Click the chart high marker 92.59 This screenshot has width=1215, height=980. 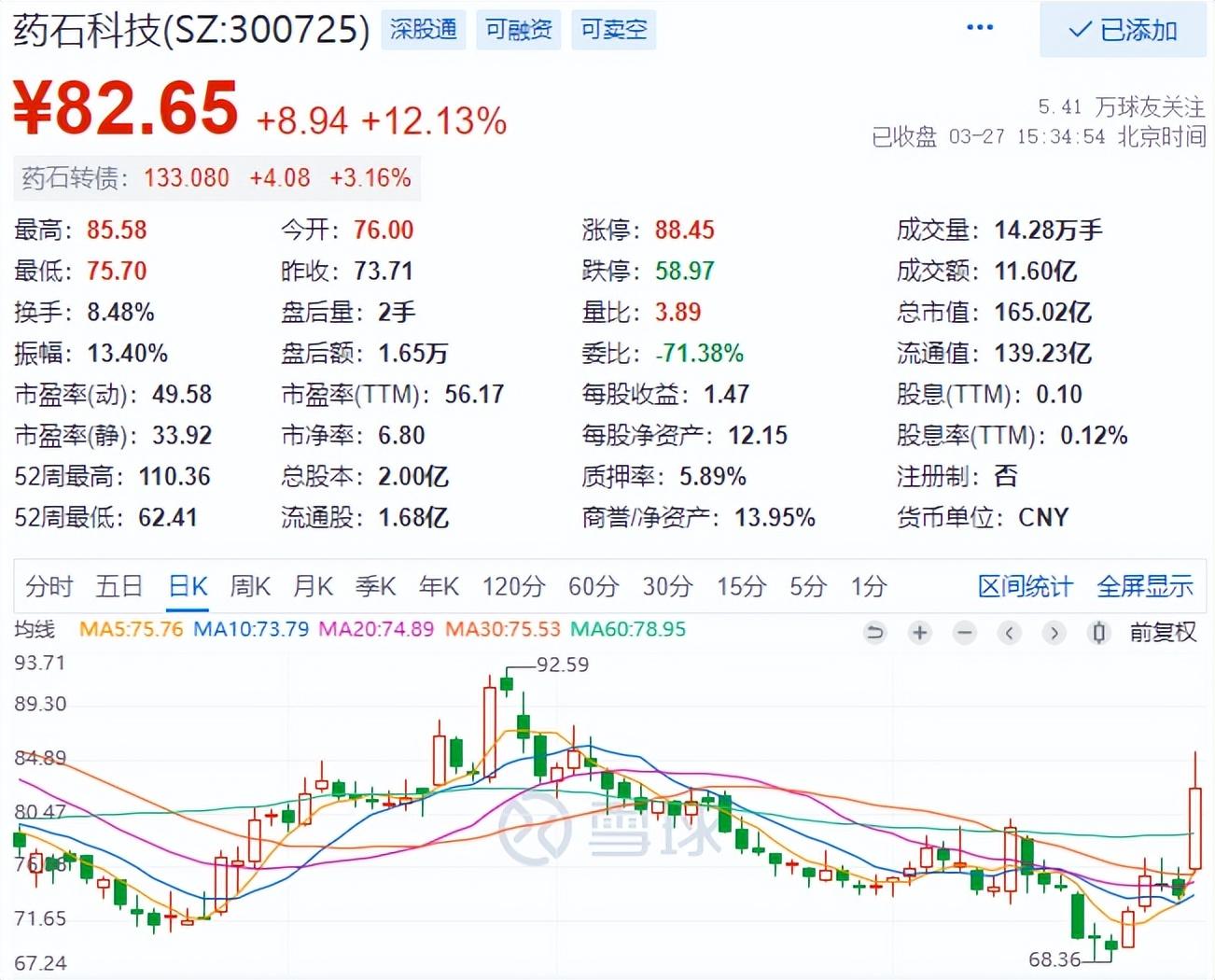[563, 665]
